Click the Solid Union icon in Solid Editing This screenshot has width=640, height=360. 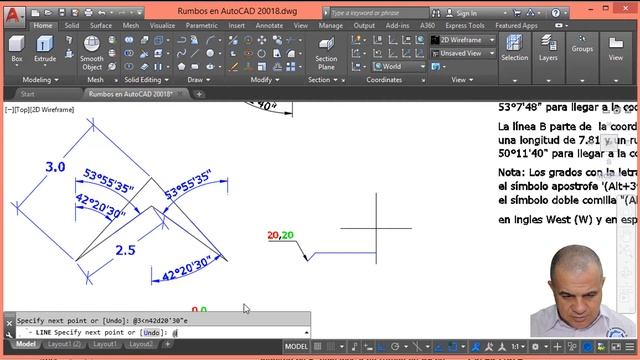click(x=129, y=40)
